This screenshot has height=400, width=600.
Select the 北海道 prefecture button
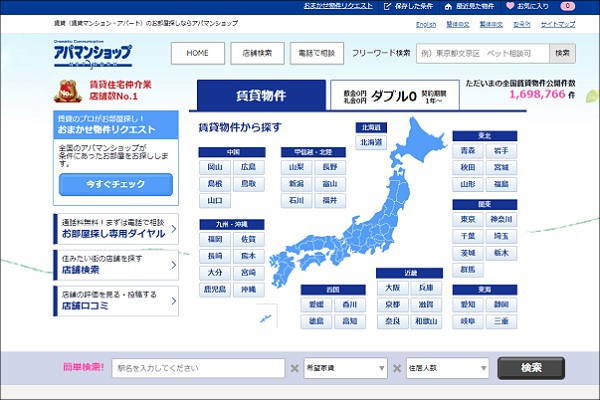point(371,142)
